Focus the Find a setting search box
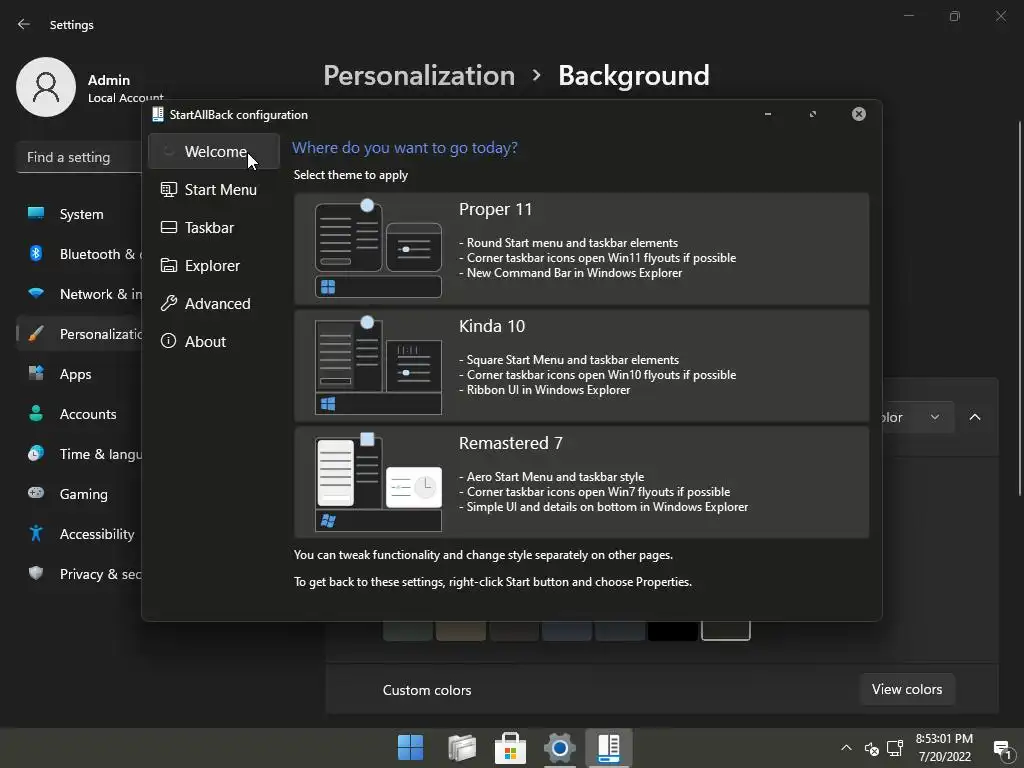Viewport: 1024px width, 768px height. click(x=78, y=157)
